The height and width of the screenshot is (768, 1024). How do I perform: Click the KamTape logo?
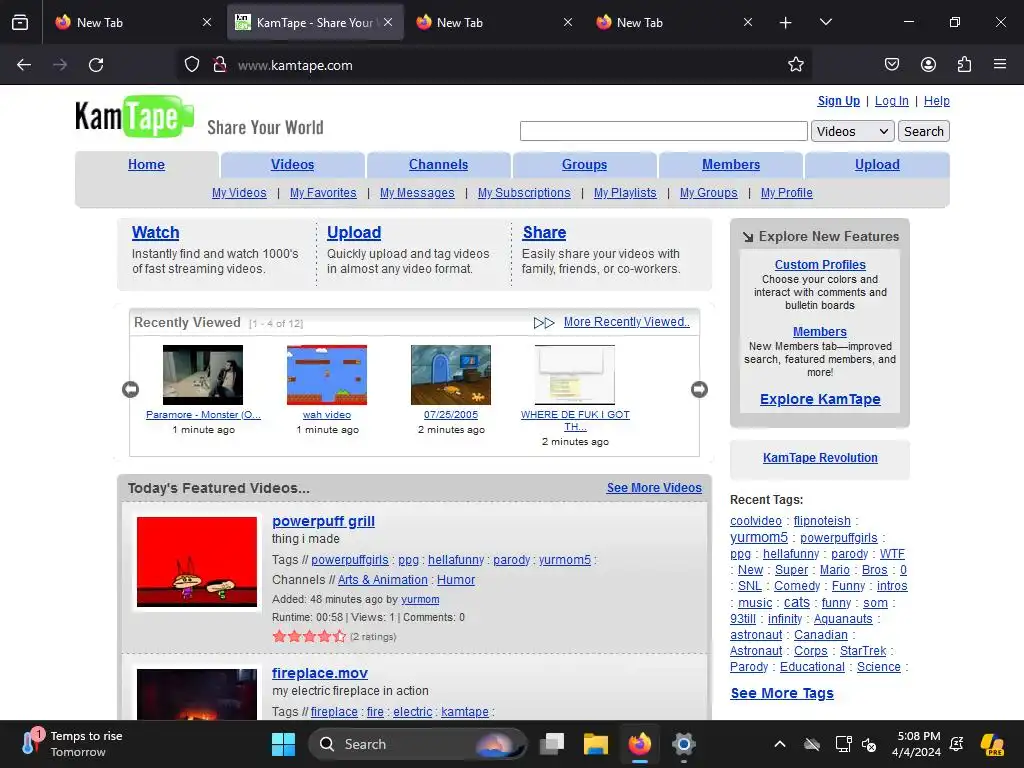pyautogui.click(x=135, y=117)
